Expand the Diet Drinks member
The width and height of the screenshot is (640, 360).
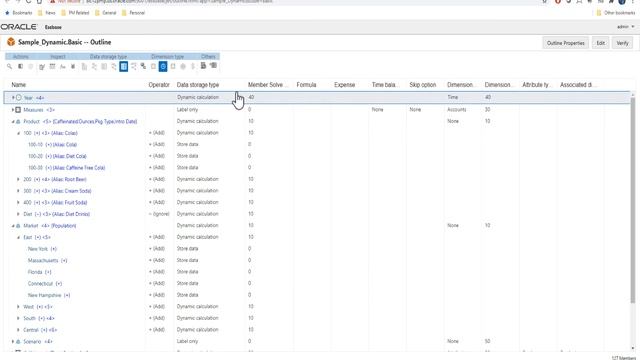[x=18, y=214]
